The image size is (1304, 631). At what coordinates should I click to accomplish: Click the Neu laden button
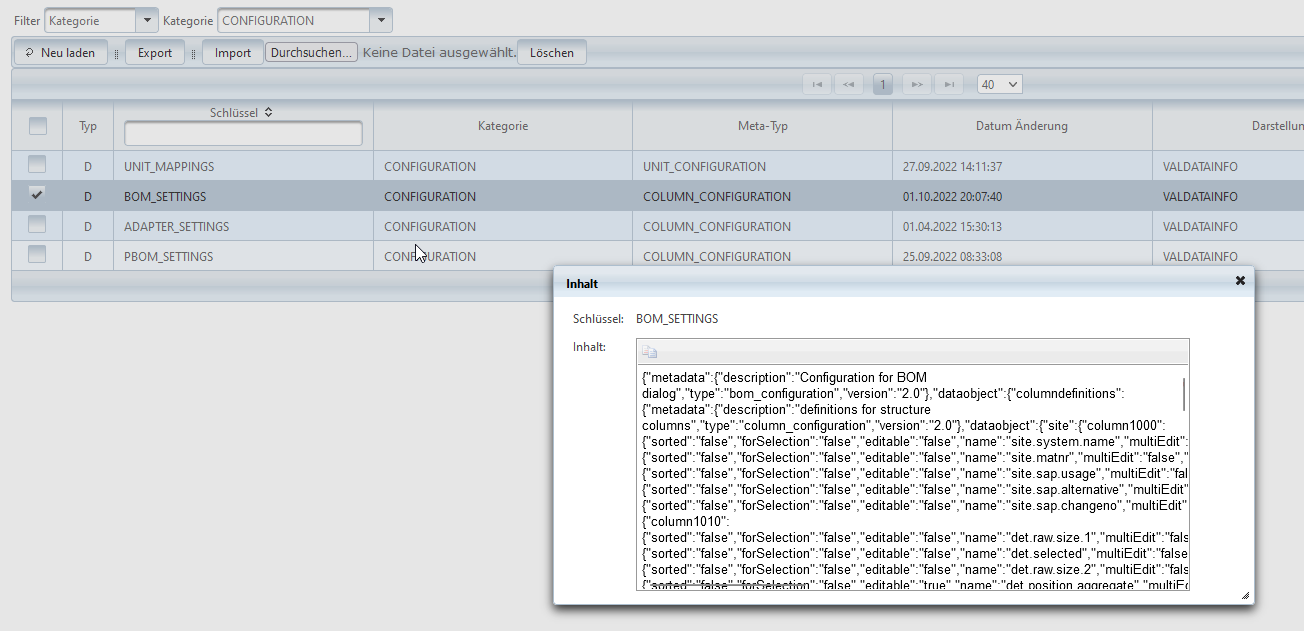pyautogui.click(x=60, y=53)
